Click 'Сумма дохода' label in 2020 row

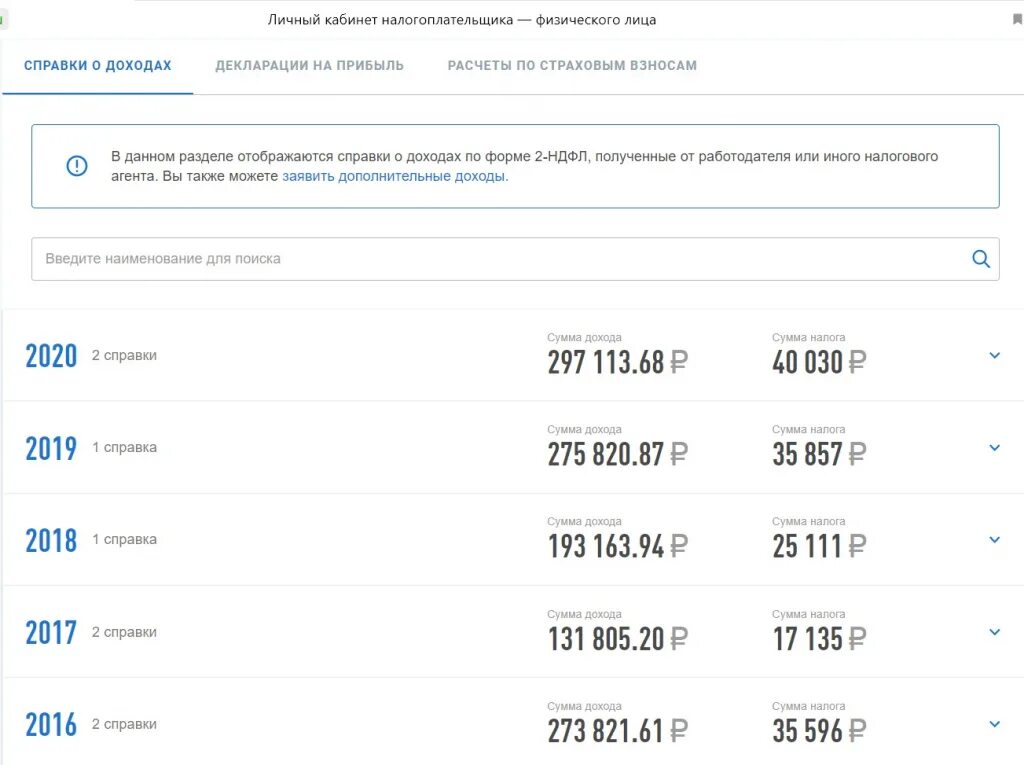click(x=584, y=337)
